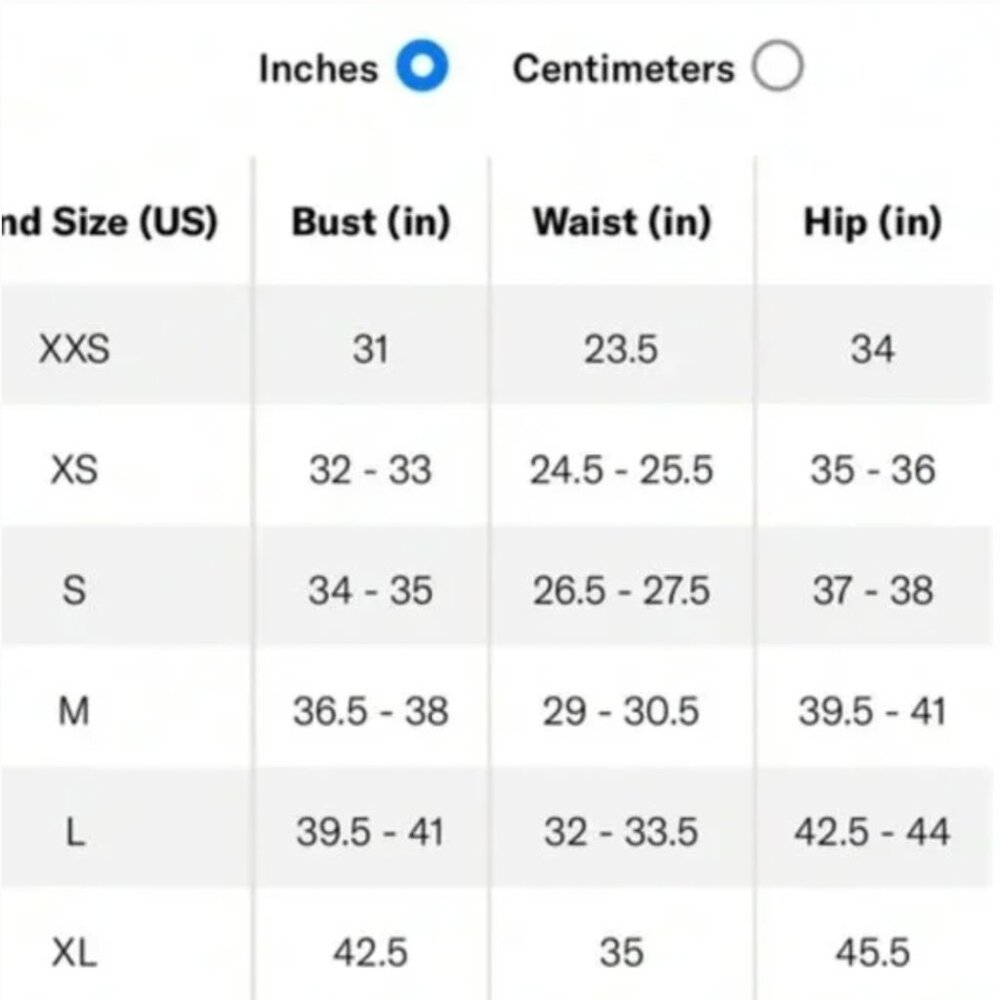
Task: Click the Centimeters label text
Action: point(623,69)
